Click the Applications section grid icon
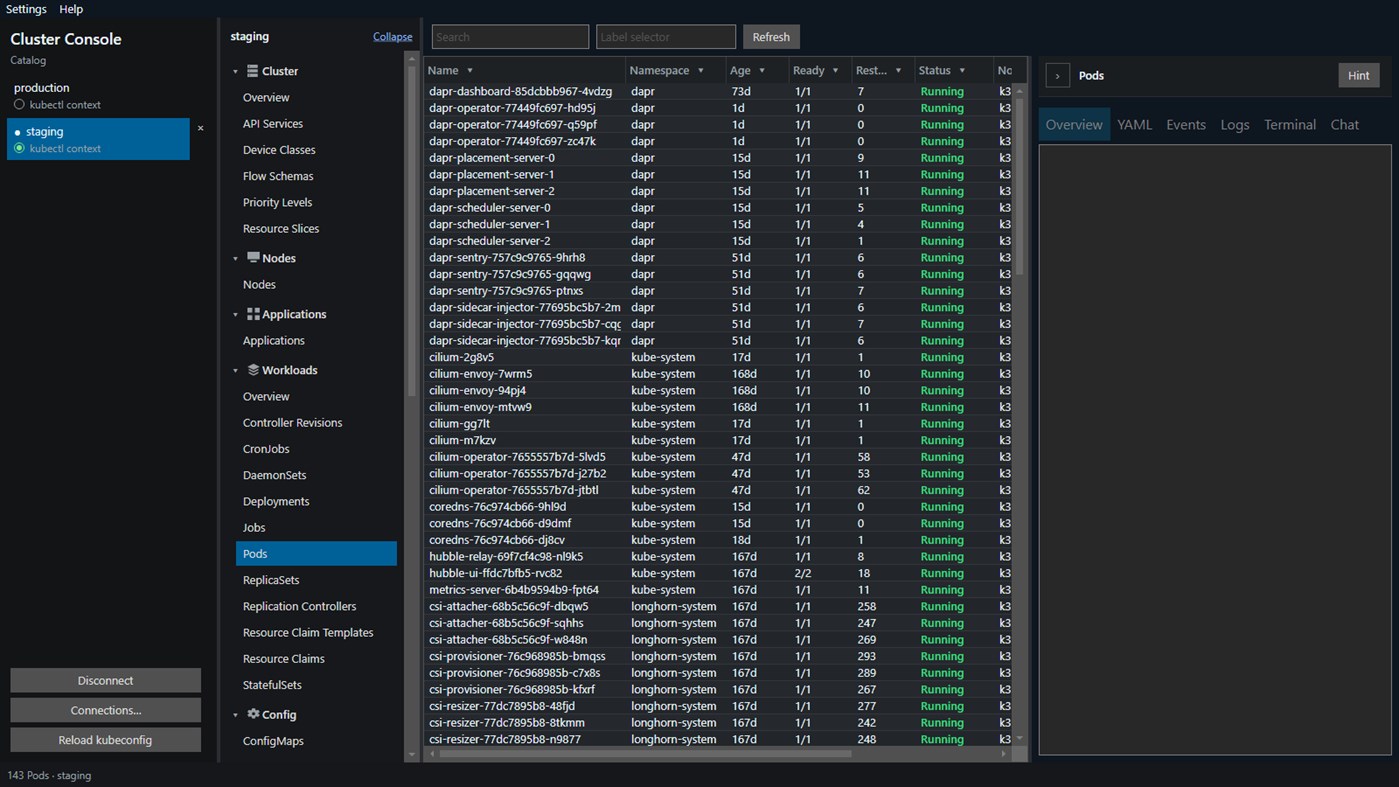Image resolution: width=1399 pixels, height=787 pixels. 253,314
